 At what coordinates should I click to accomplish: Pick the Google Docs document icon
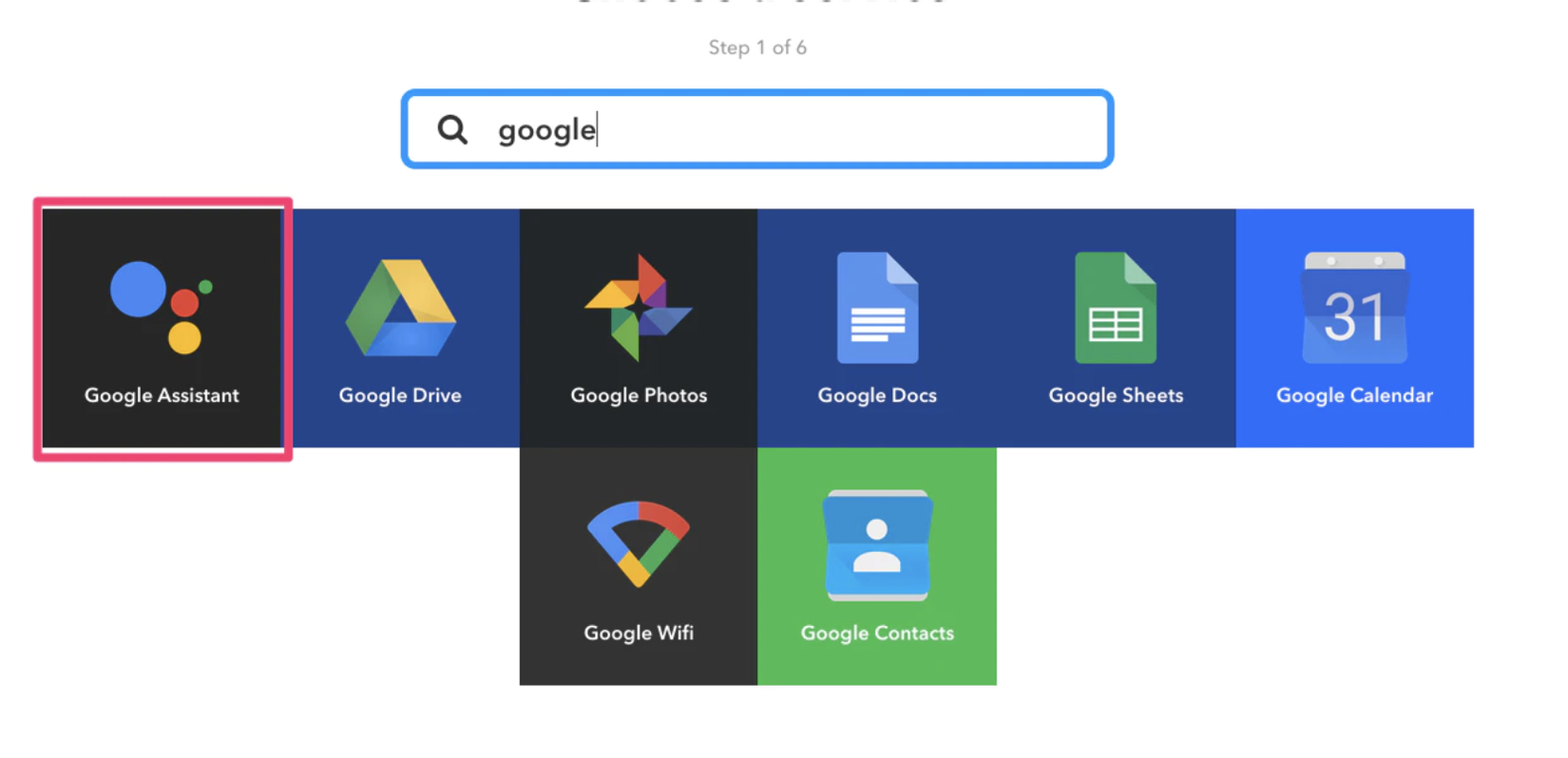(x=877, y=308)
